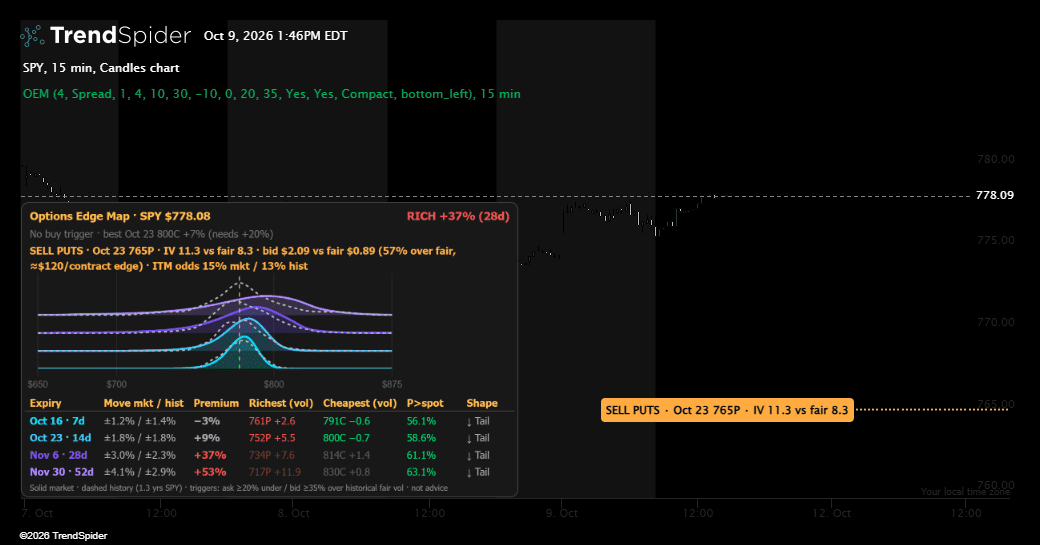Viewport: 1040px width, 545px height.
Task: Click the $650 distribution axis label
Action: 38,385
